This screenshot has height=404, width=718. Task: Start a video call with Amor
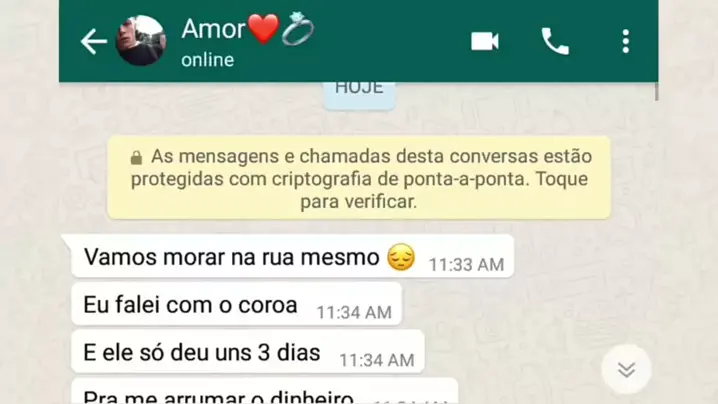pos(484,41)
